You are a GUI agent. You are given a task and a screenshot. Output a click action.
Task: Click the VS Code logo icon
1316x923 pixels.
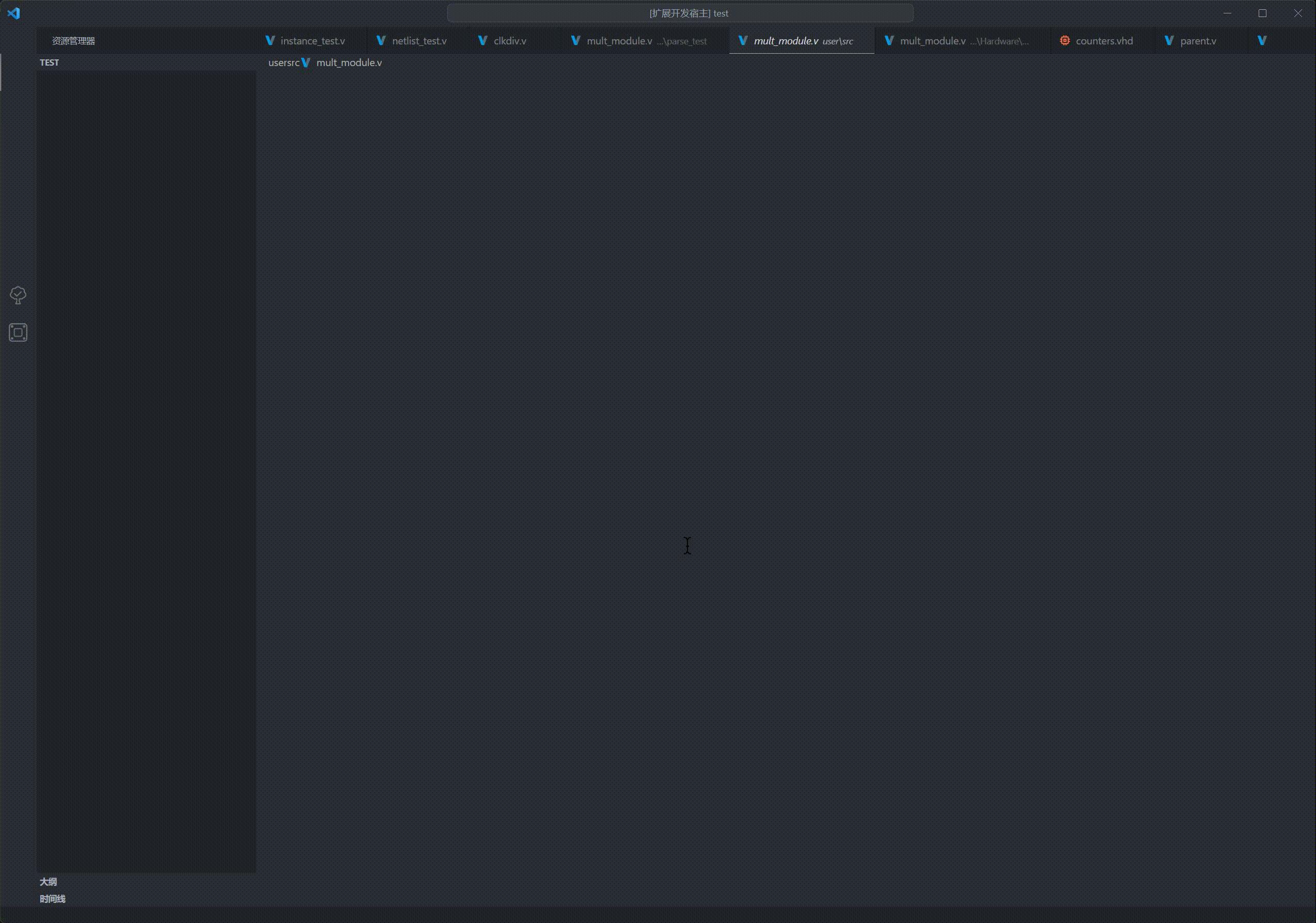point(14,13)
